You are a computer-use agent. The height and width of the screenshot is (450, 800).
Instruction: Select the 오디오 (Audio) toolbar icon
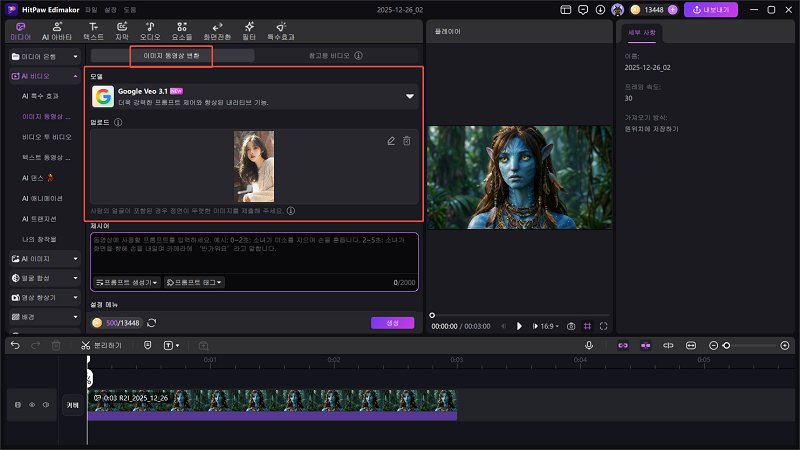149,29
